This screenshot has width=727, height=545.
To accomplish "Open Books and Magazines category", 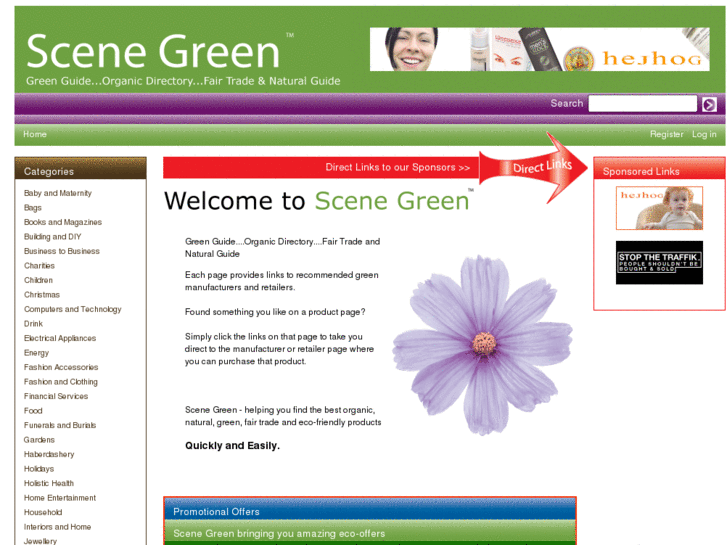I will [x=63, y=222].
